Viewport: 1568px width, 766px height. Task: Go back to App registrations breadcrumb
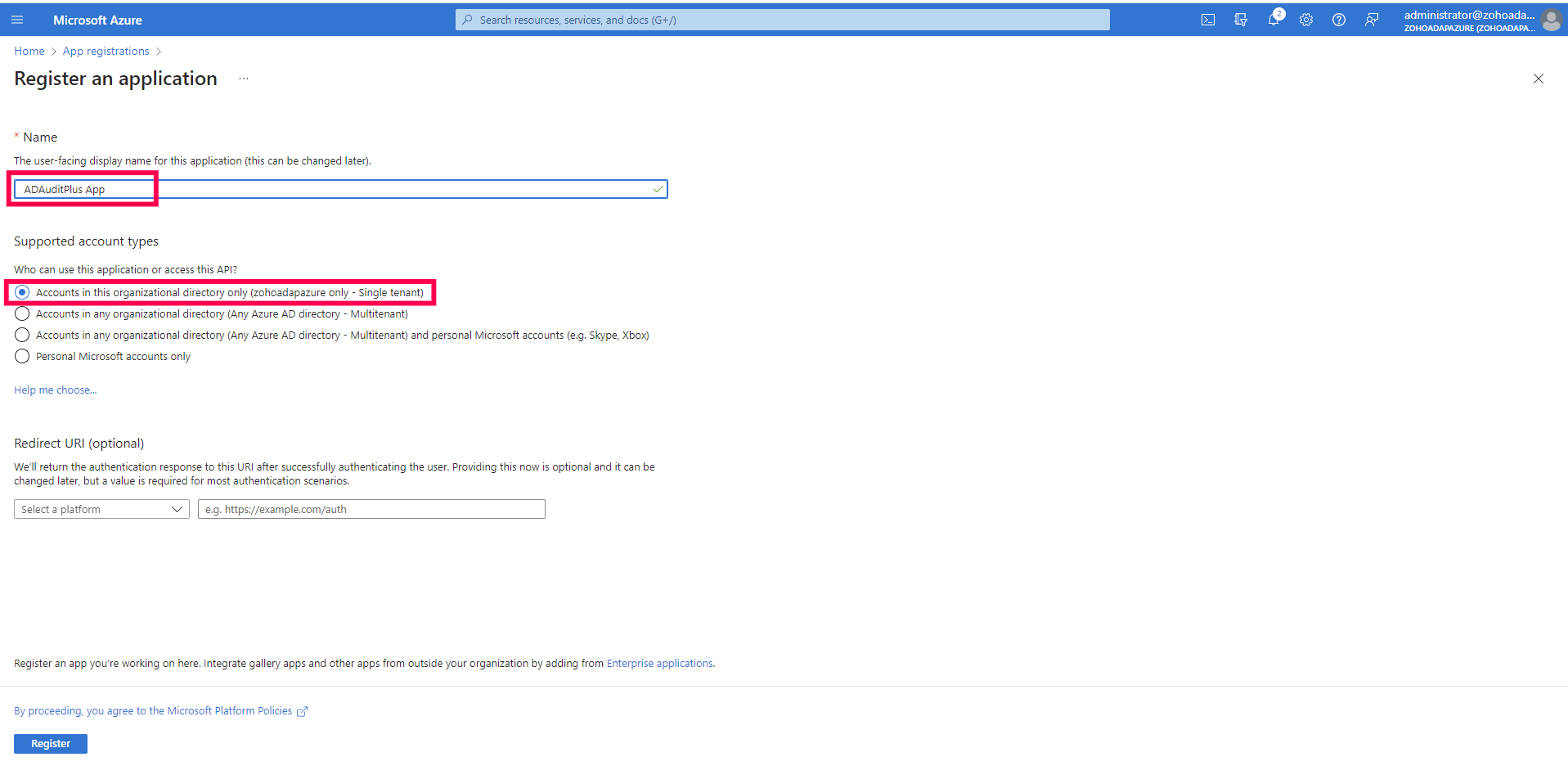105,51
